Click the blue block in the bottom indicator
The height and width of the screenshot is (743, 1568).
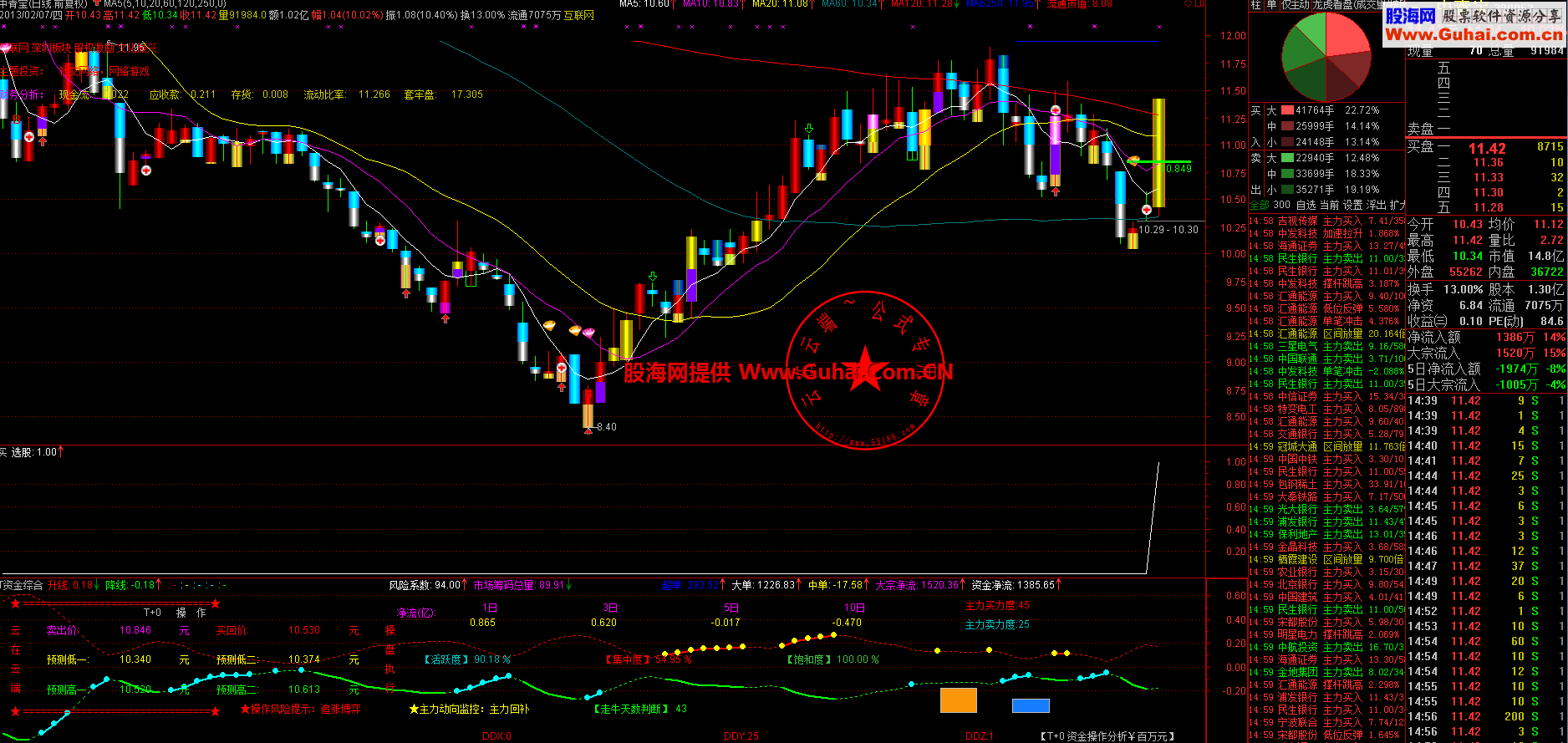pyautogui.click(x=1031, y=706)
